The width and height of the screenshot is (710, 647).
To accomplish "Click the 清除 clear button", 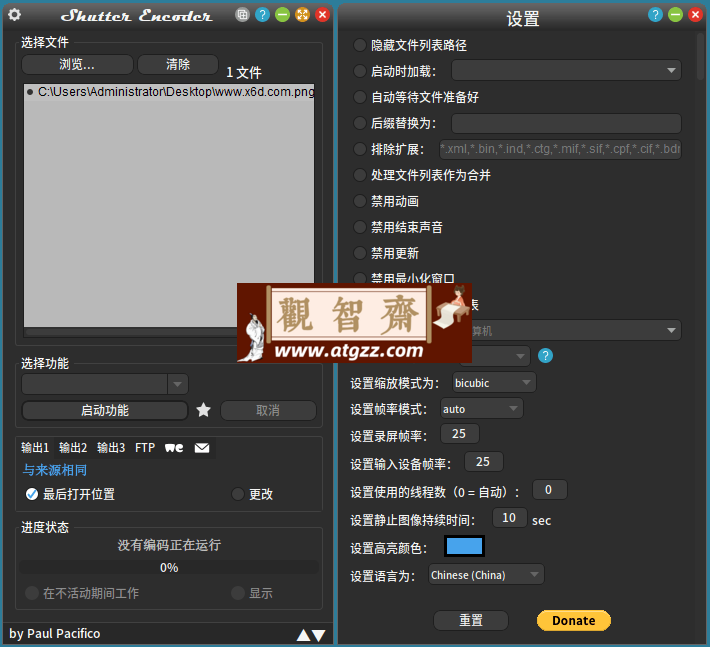I will click(x=178, y=64).
